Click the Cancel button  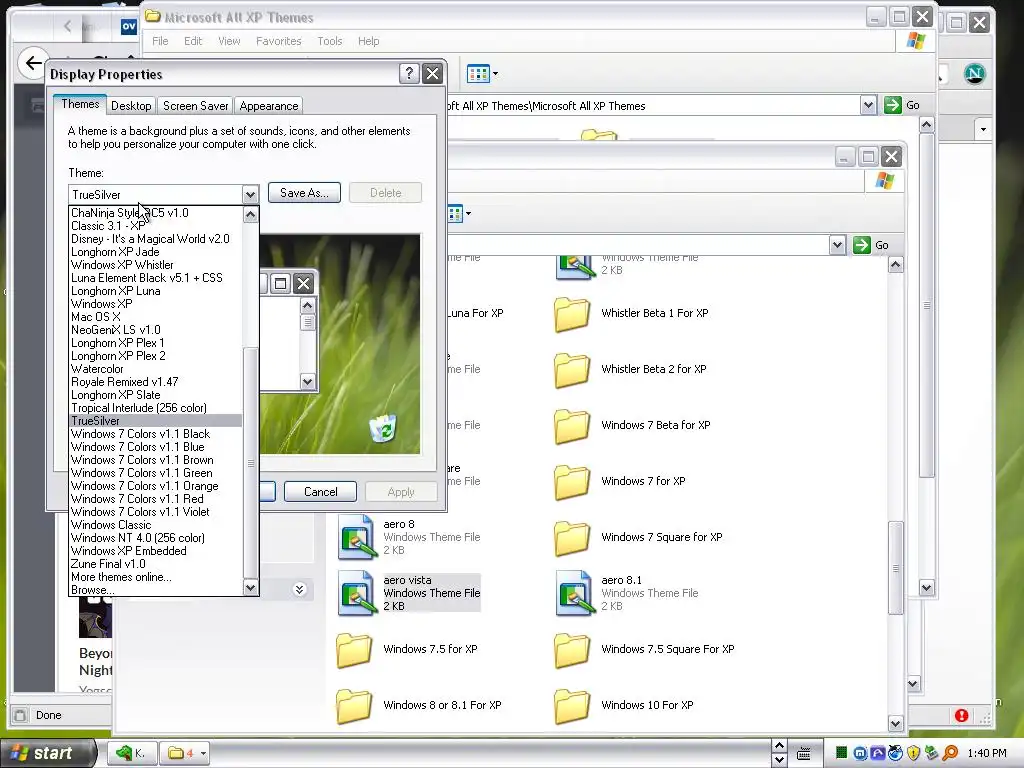[321, 492]
